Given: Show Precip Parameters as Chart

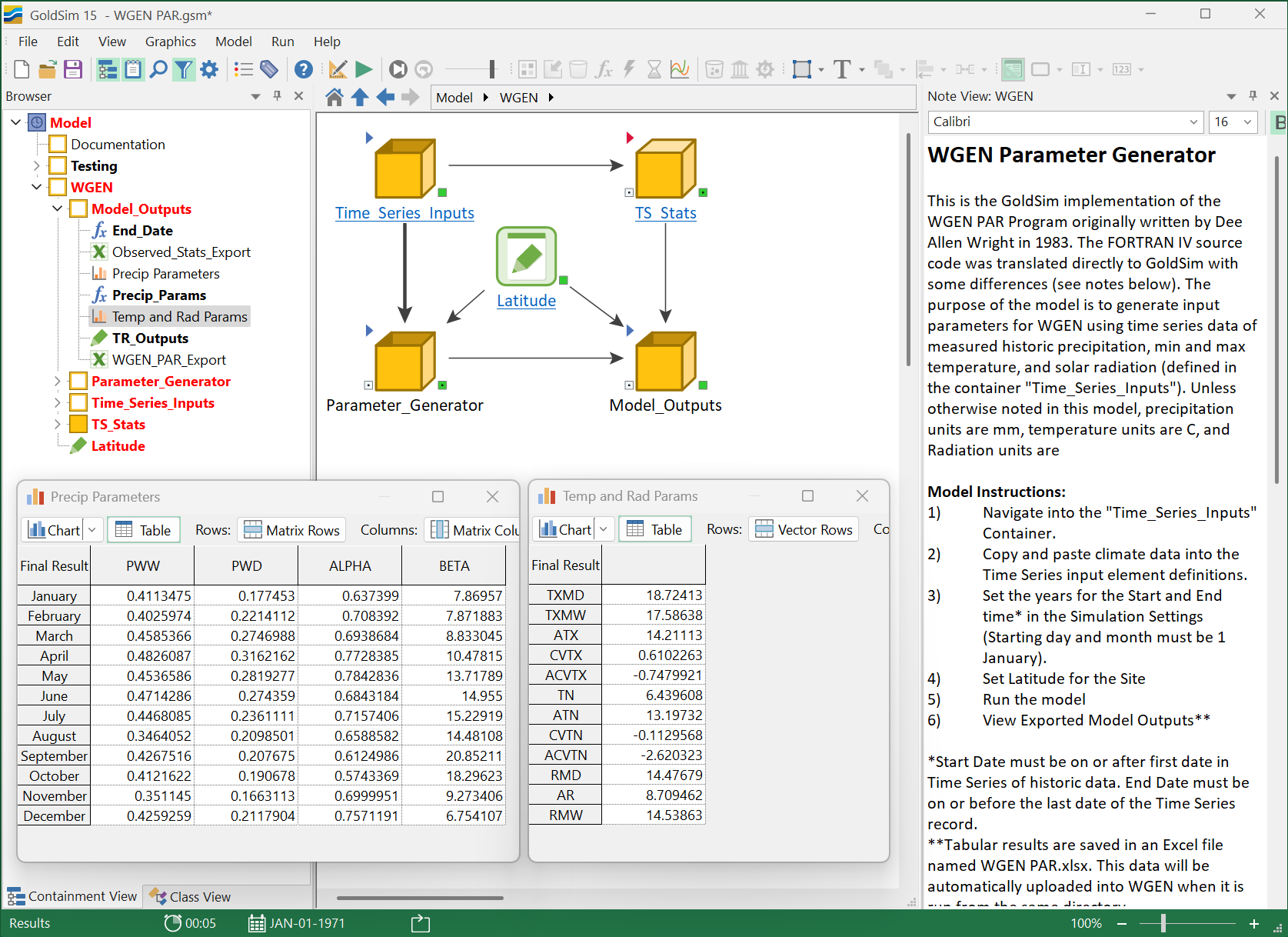Looking at the screenshot, I should click(53, 530).
